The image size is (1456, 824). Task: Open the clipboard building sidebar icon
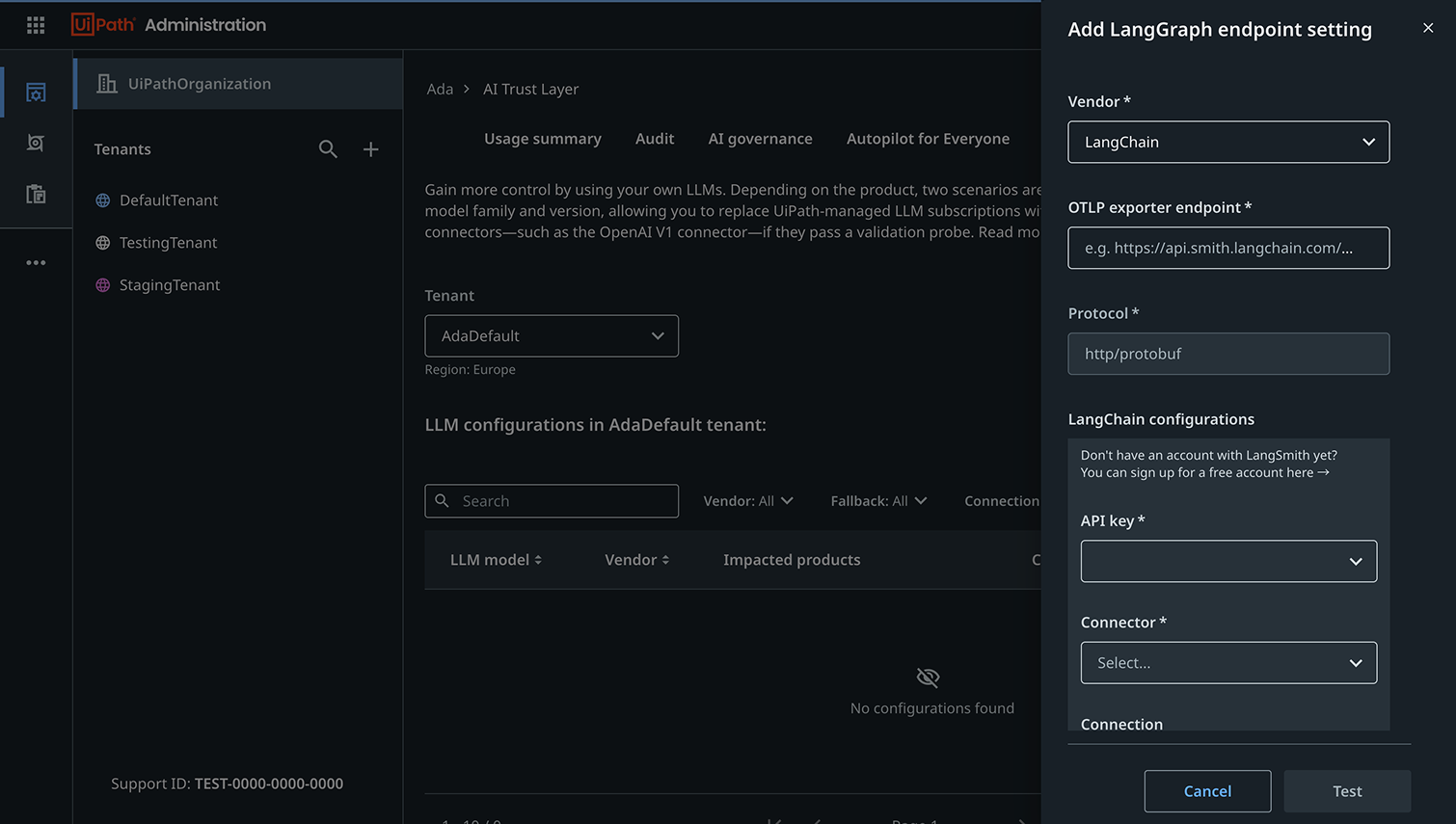(x=36, y=194)
